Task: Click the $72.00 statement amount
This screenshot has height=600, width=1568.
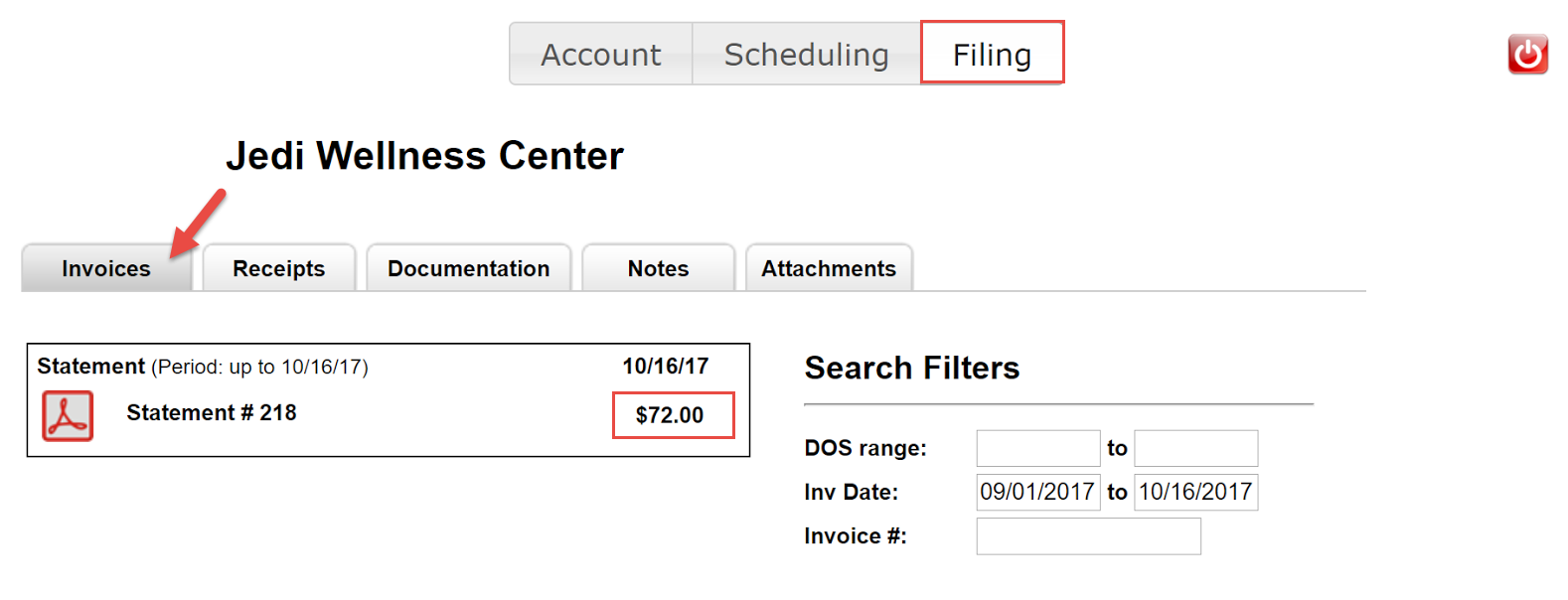Action: (x=672, y=415)
